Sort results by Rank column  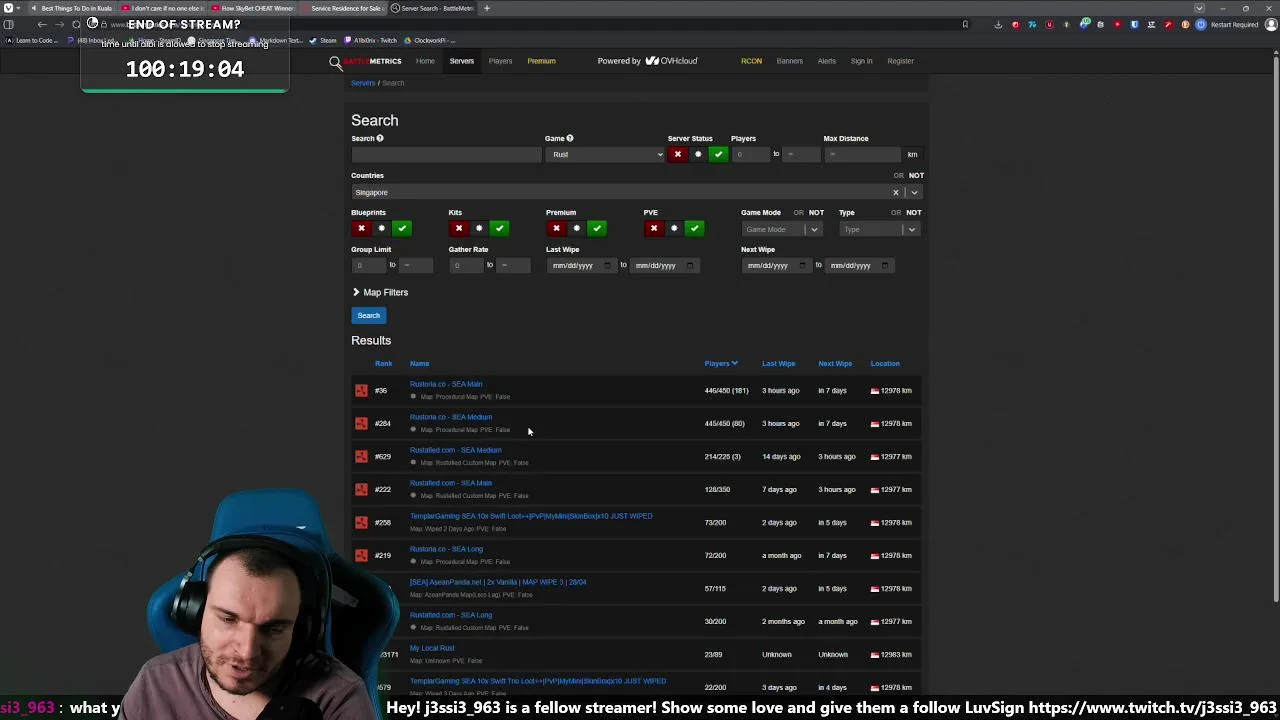383,364
